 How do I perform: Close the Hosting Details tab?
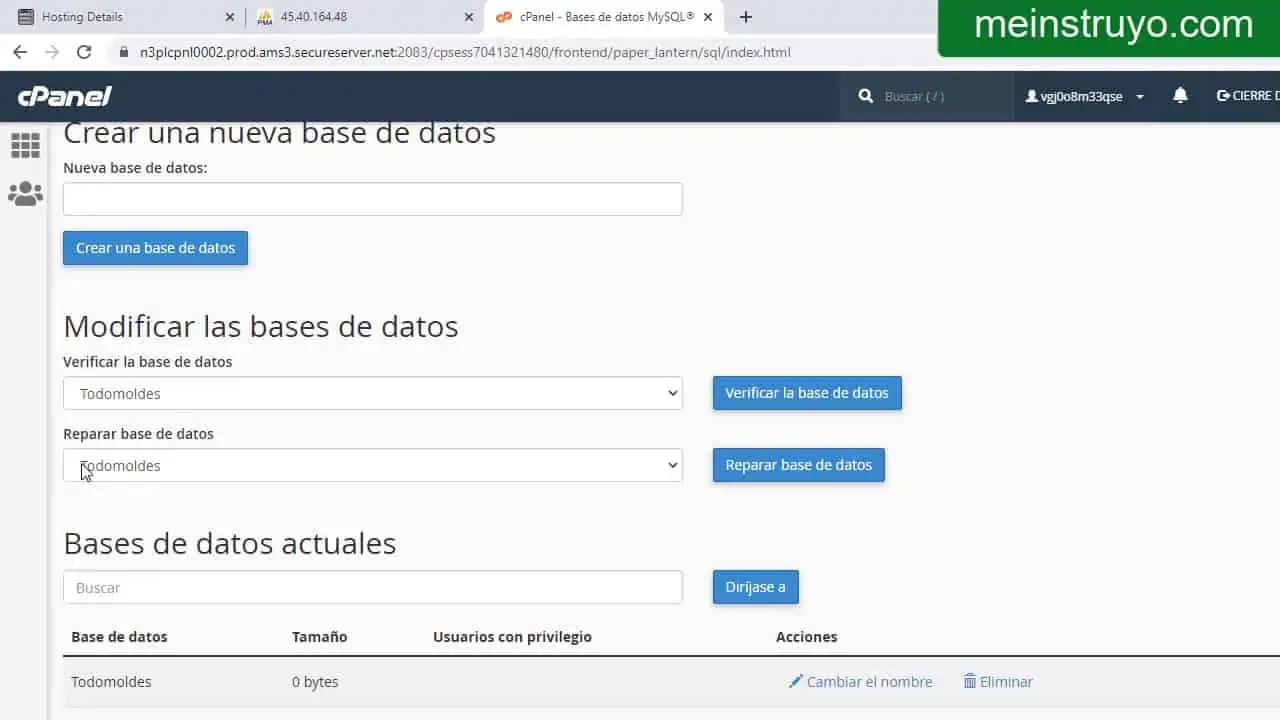point(230,17)
